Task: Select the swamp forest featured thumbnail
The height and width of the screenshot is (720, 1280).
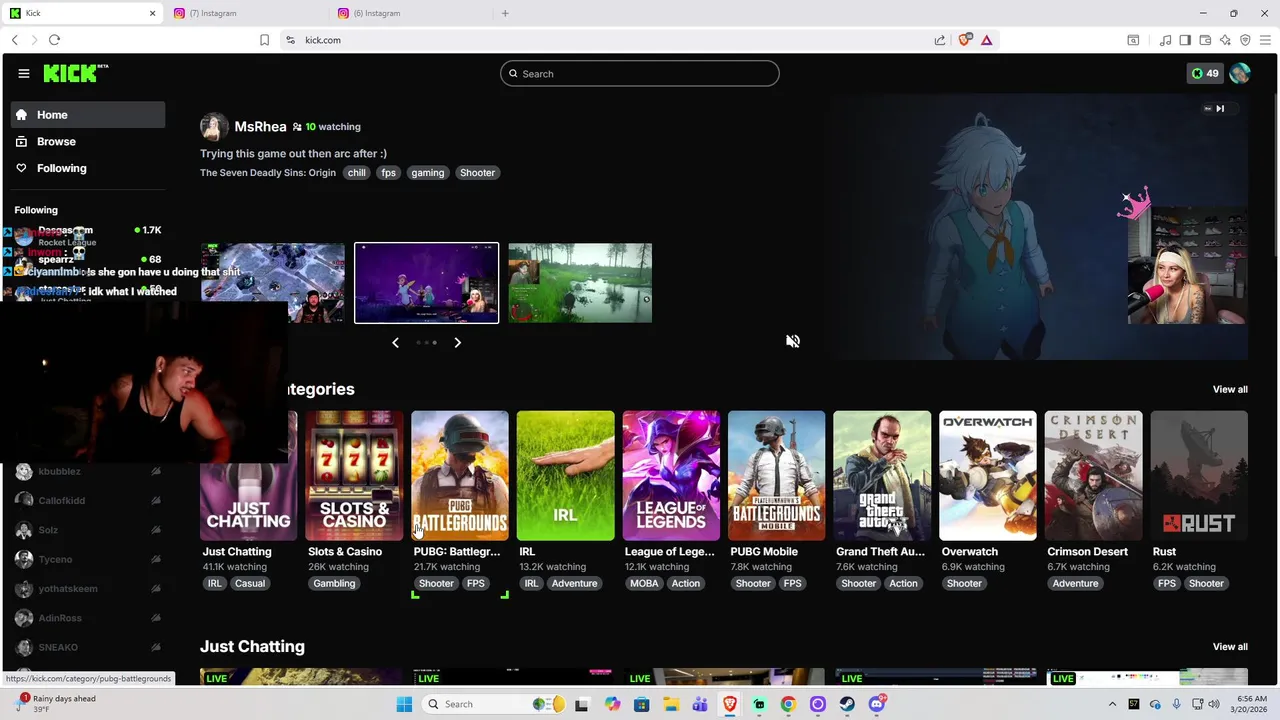Action: [580, 283]
